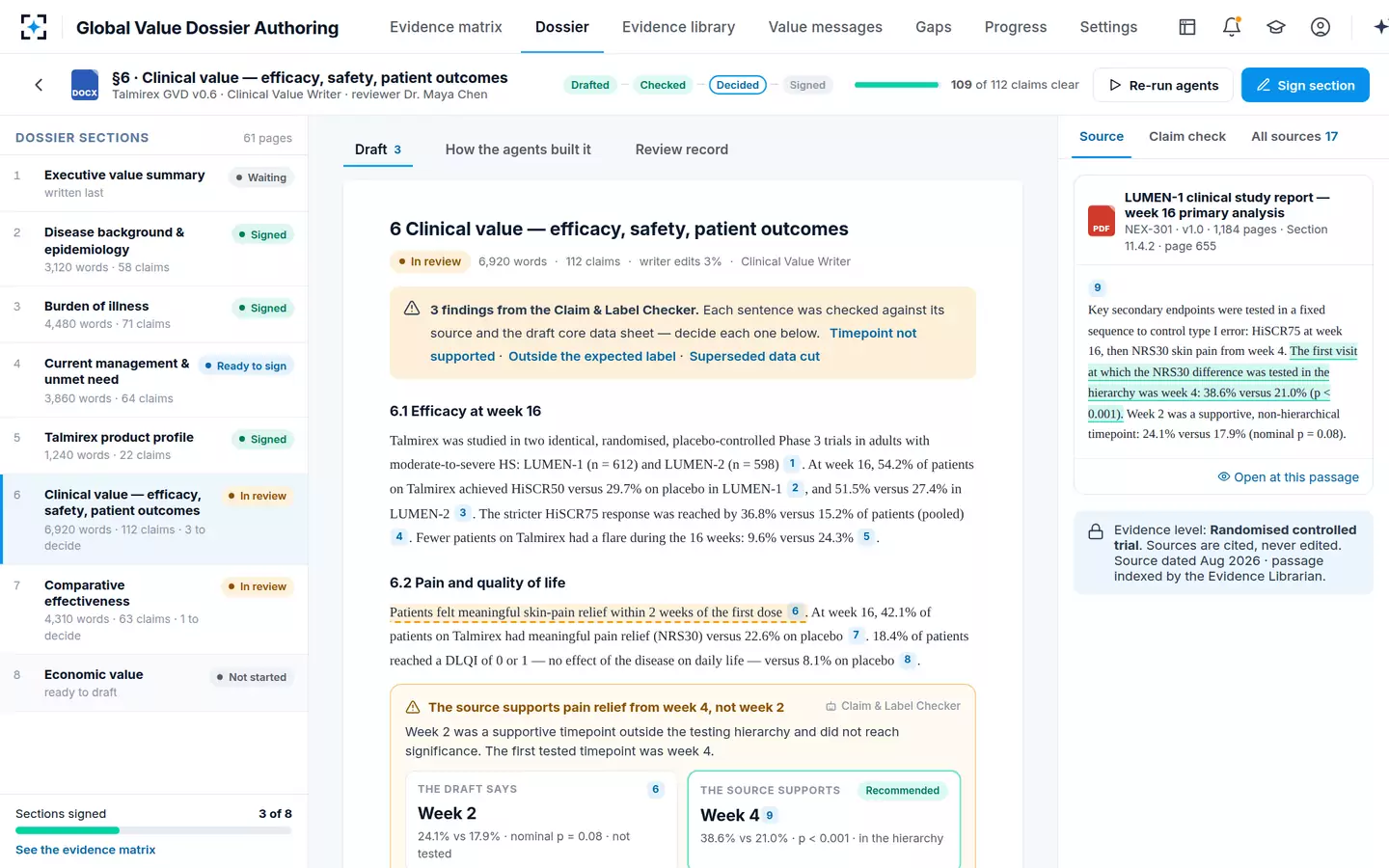Open notifications bell
The height and width of the screenshot is (868, 1389).
pyautogui.click(x=1232, y=27)
